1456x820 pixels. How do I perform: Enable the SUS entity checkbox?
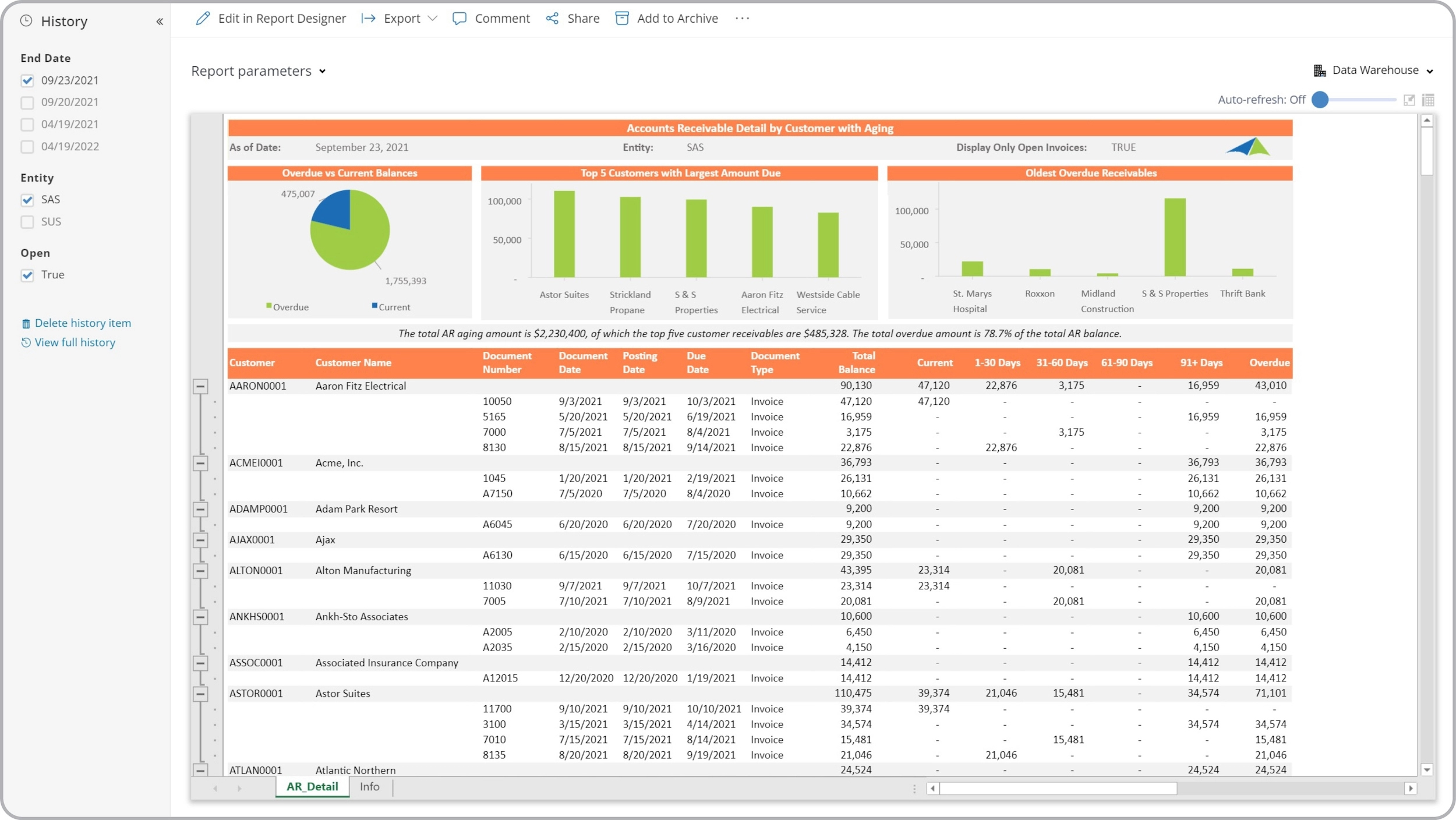pyautogui.click(x=27, y=221)
